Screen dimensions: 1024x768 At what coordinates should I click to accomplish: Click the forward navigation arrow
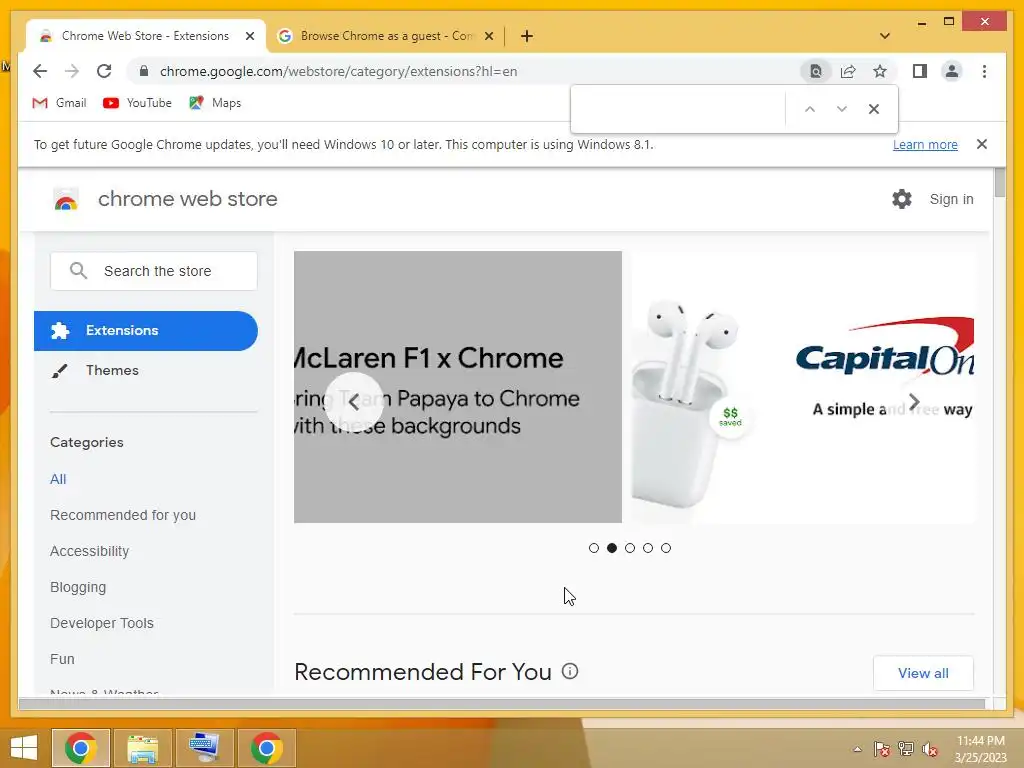click(72, 71)
